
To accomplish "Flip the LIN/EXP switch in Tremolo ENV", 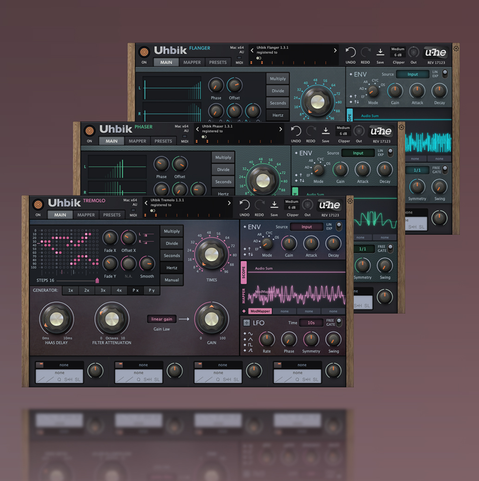I will (x=339, y=226).
